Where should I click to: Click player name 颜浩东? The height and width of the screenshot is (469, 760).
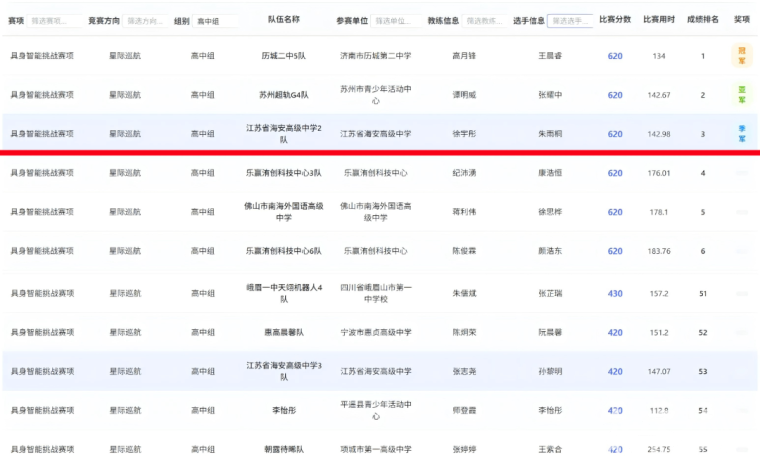click(550, 251)
